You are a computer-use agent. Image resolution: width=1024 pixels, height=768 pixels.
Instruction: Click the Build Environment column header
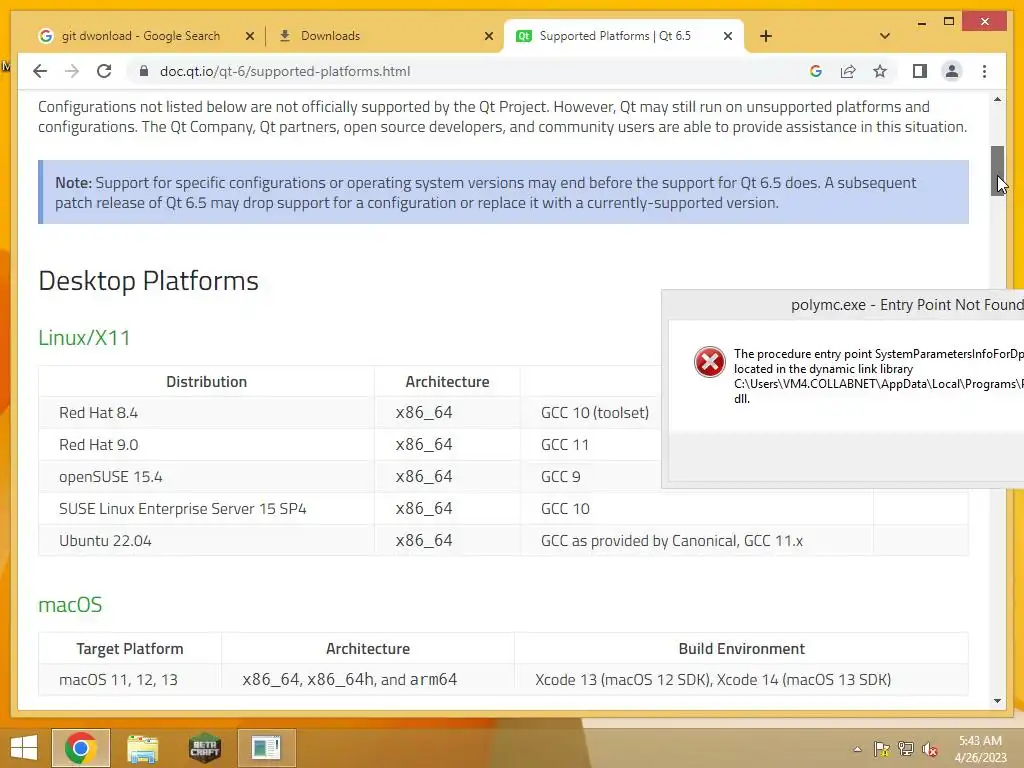click(741, 648)
